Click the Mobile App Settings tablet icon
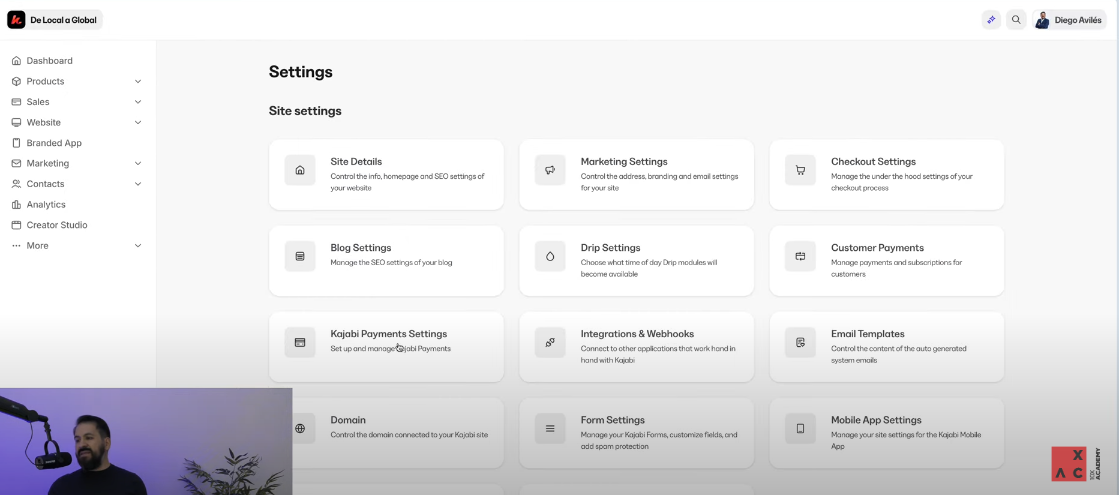1119x495 pixels. pos(801,429)
